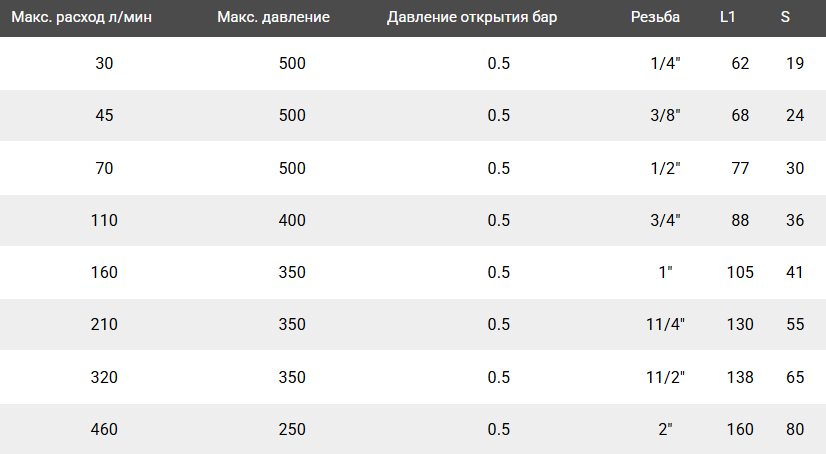Click the S column header
826x454 pixels.
coord(785,18)
